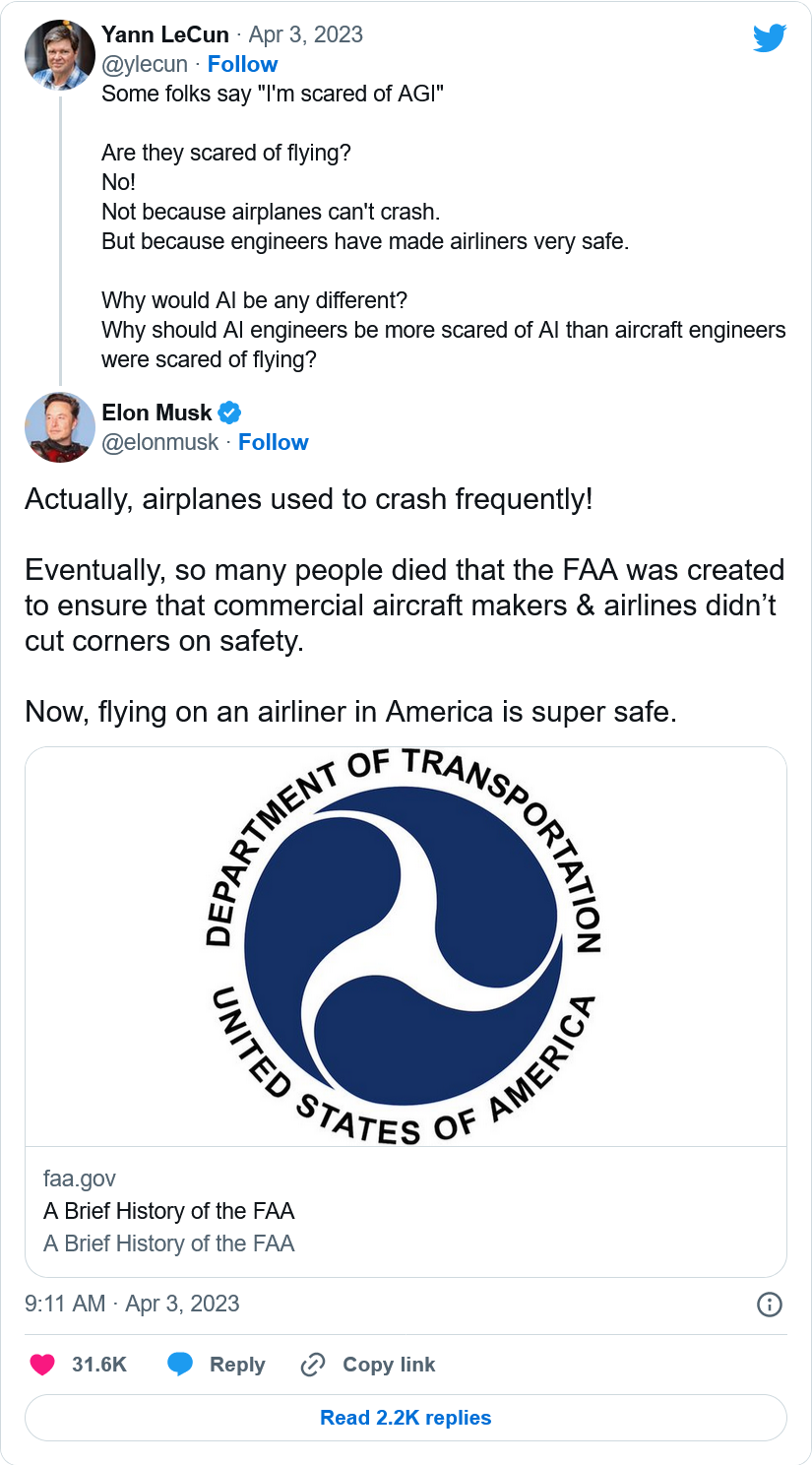Follow the @ylecun account
Image resolution: width=812 pixels, height=1465 pixels.
pos(242,64)
